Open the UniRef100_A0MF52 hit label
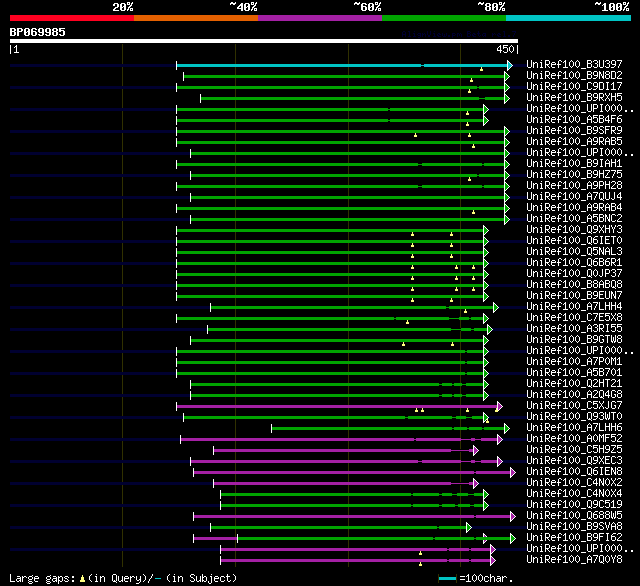Image resolution: width=640 pixels, height=586 pixels. tap(574, 439)
